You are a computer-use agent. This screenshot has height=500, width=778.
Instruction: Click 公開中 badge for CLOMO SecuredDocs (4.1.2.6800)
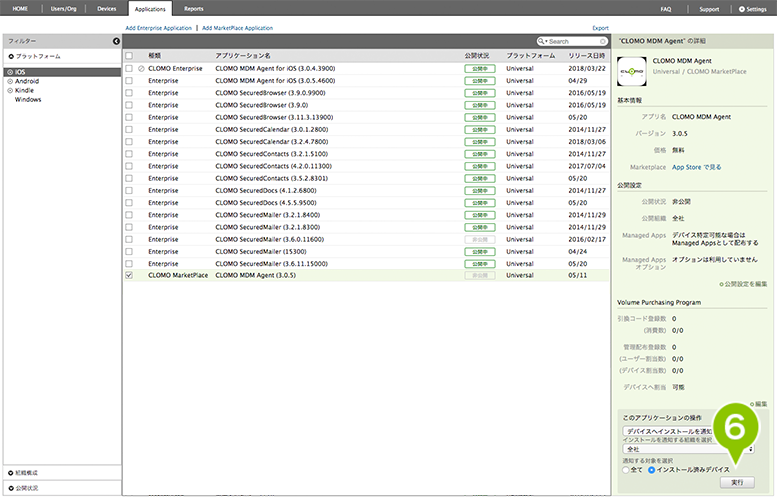click(x=479, y=190)
